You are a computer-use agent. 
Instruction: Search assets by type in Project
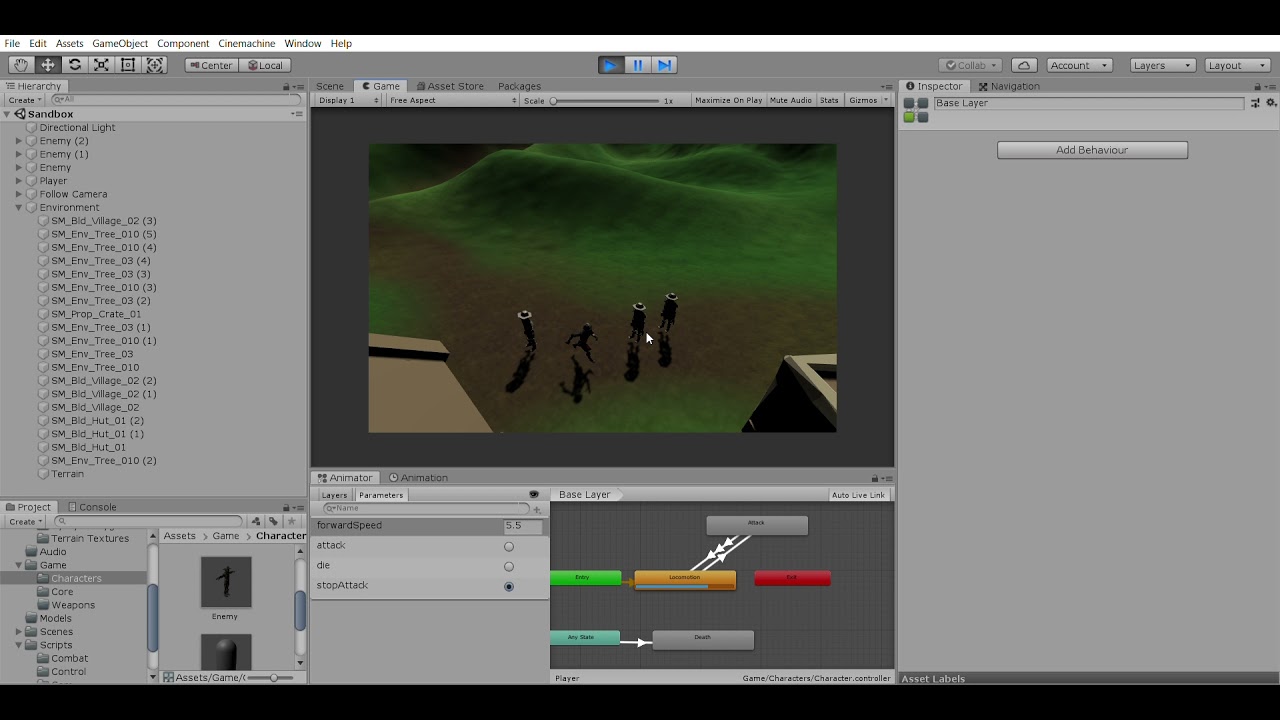click(256, 521)
